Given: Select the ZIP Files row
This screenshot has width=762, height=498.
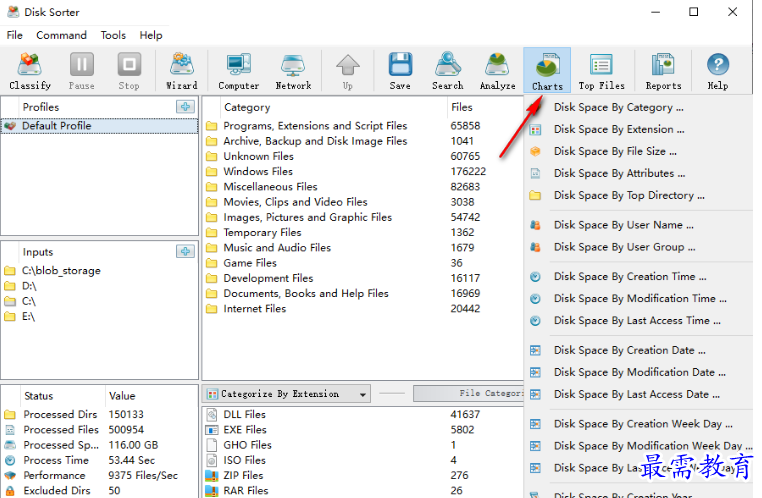Looking at the screenshot, I should [x=363, y=476].
